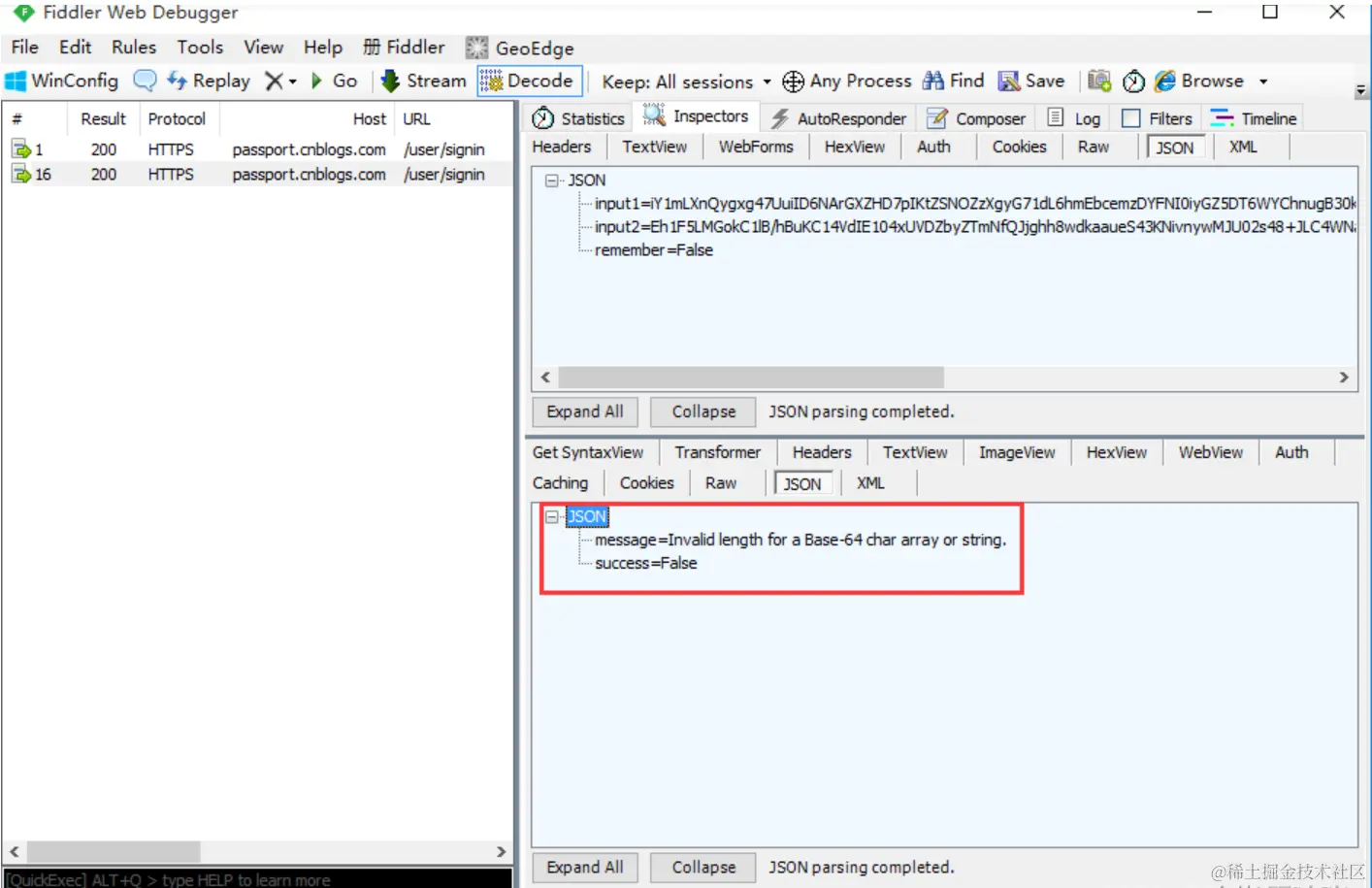The width and height of the screenshot is (1372, 888).
Task: Sort sessions by Host column
Action: point(307,118)
